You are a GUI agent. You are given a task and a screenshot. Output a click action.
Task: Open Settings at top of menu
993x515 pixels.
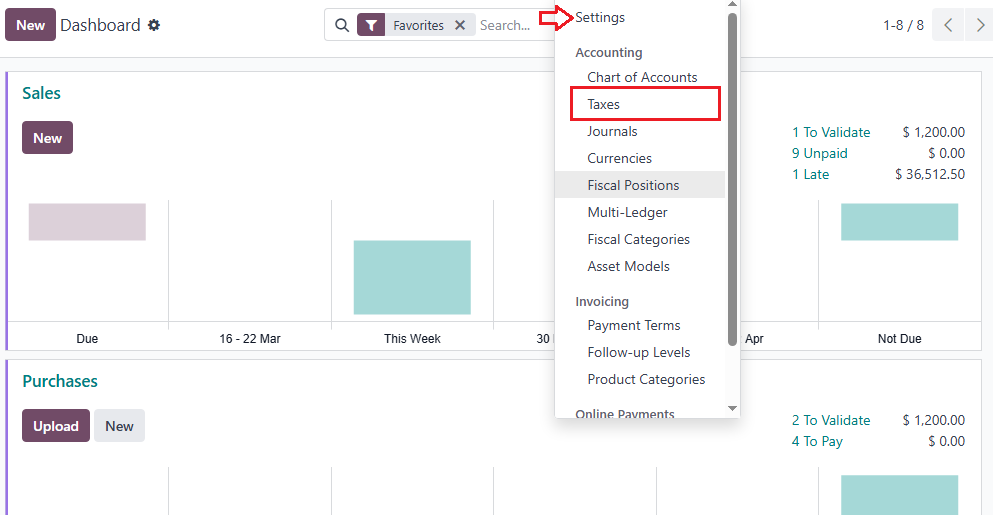point(600,17)
